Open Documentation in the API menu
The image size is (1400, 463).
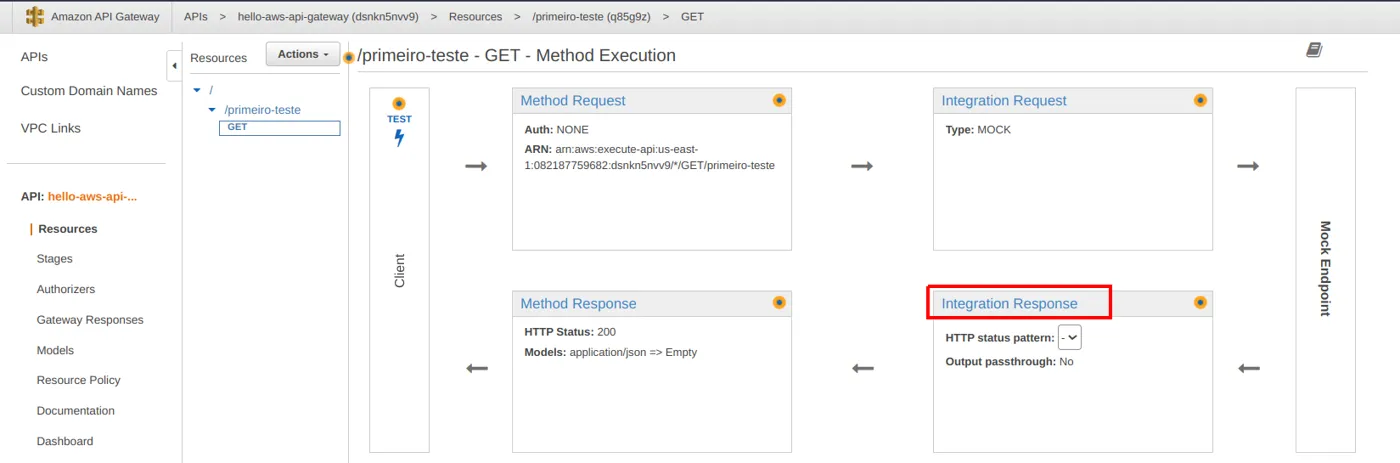click(76, 411)
